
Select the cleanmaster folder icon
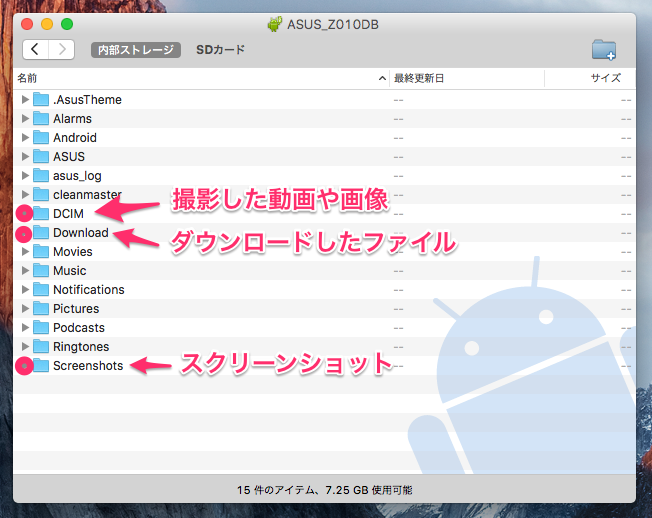tap(41, 194)
